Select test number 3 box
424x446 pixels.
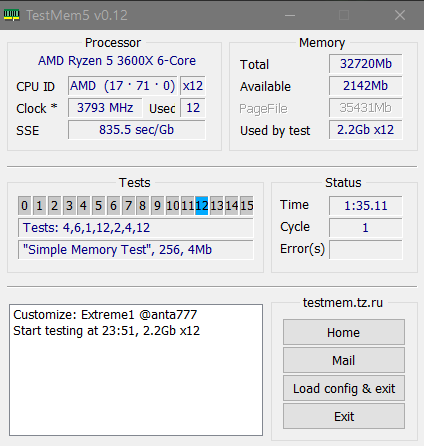tap(69, 206)
